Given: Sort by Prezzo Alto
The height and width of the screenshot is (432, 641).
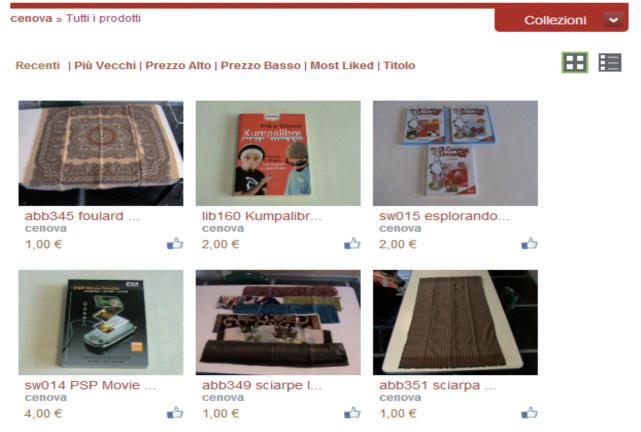Looking at the screenshot, I should tap(178, 65).
